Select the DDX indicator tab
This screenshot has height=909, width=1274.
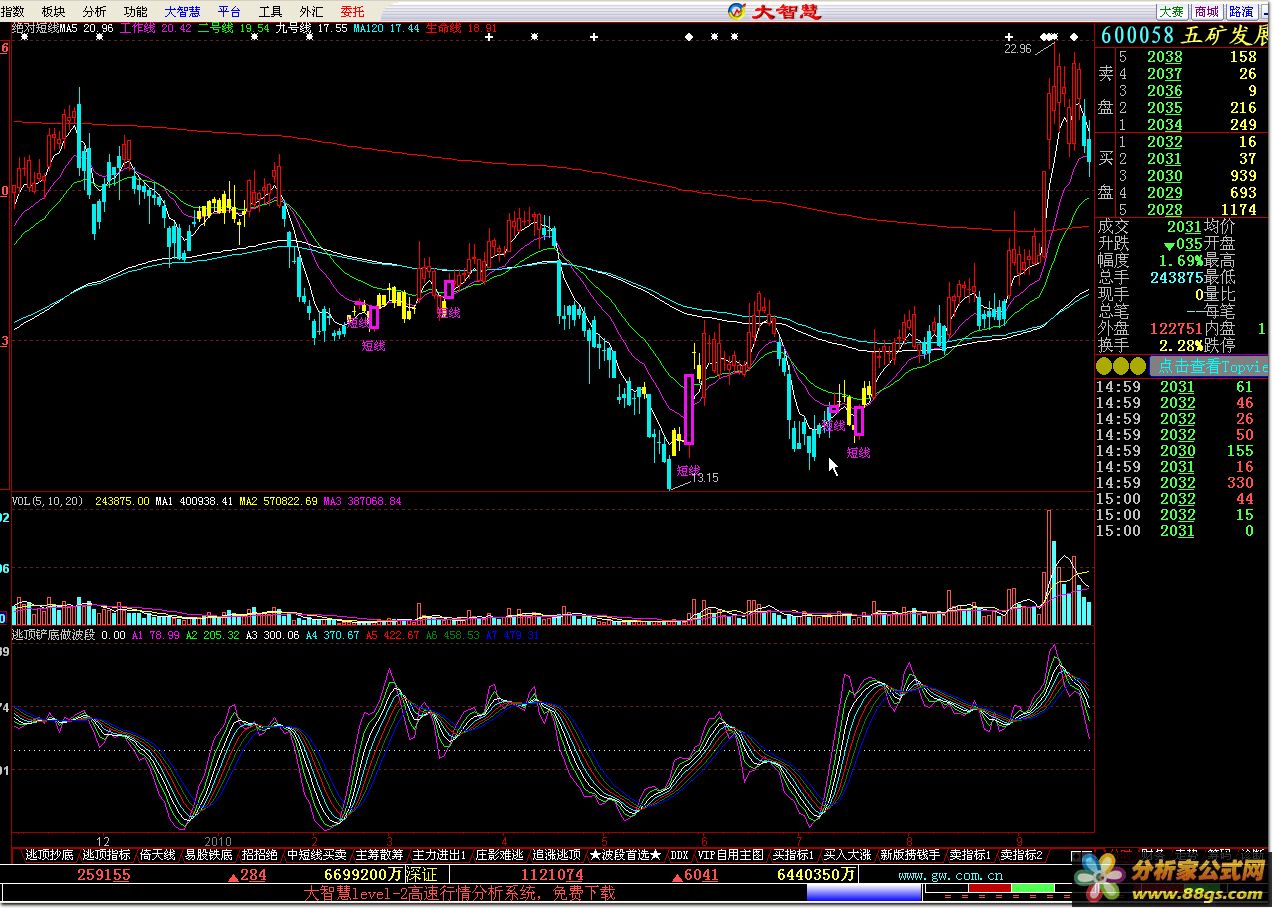[x=679, y=855]
